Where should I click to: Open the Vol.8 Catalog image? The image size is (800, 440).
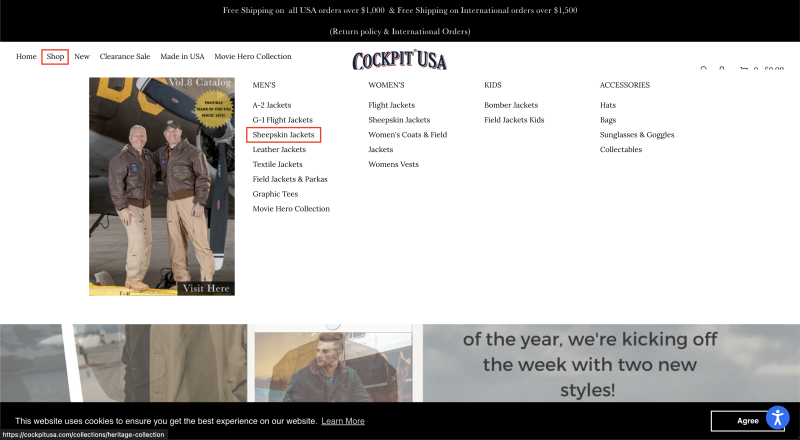click(x=162, y=186)
